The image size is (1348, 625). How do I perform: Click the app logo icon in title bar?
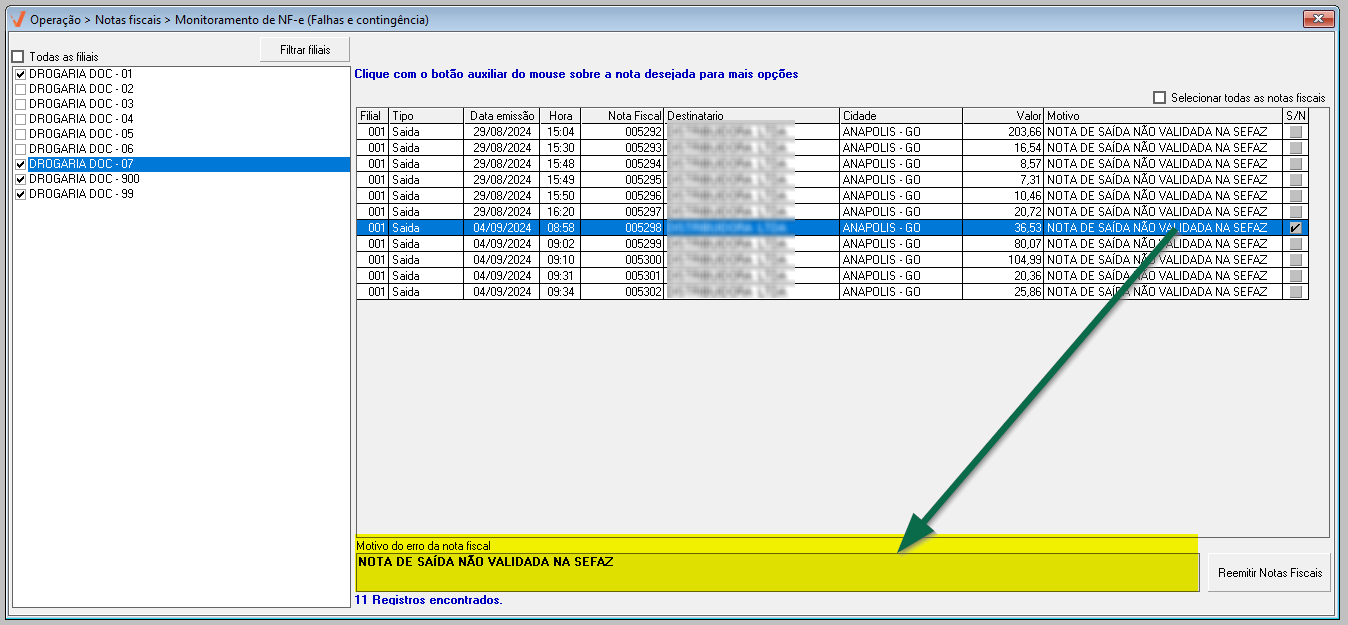click(x=17, y=19)
